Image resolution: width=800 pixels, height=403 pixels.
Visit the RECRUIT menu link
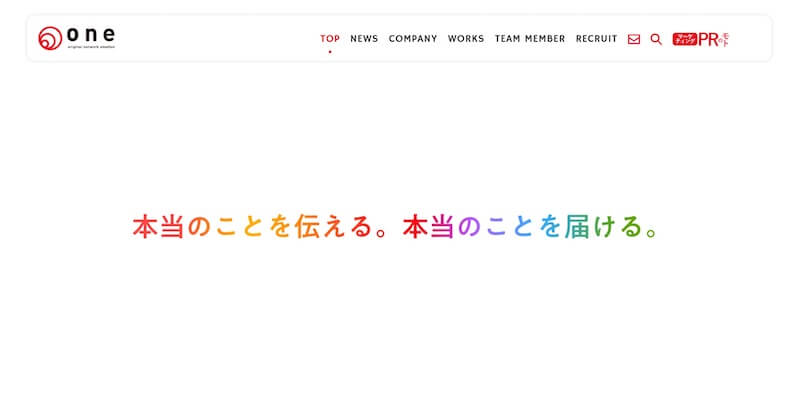[596, 39]
